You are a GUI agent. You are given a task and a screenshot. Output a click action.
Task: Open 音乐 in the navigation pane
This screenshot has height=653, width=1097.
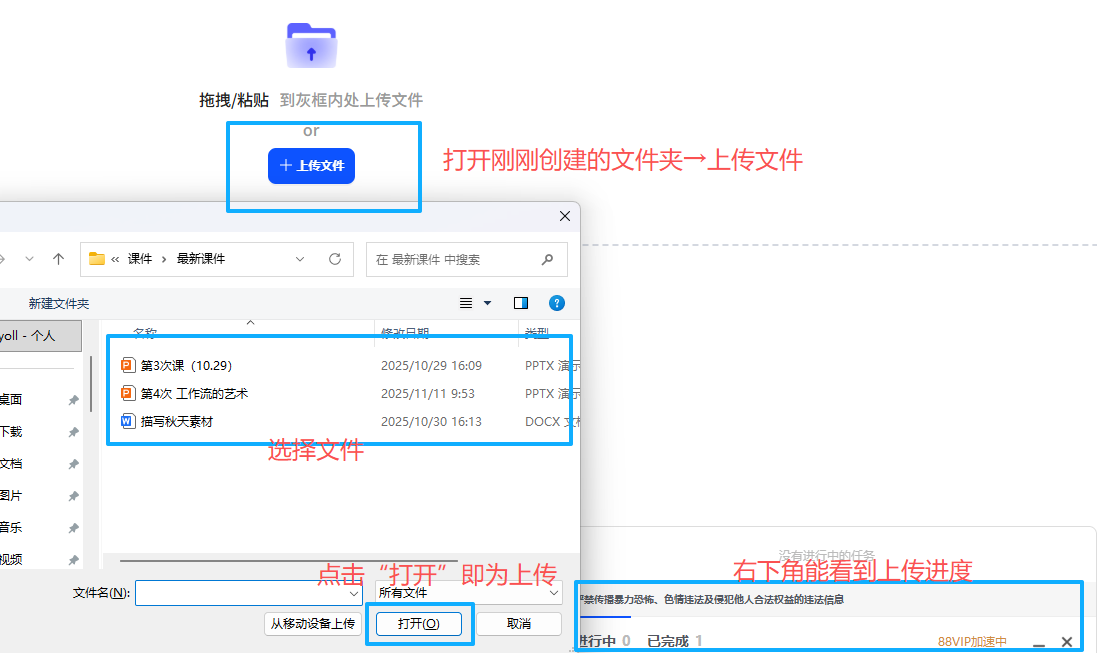[x=11, y=528]
